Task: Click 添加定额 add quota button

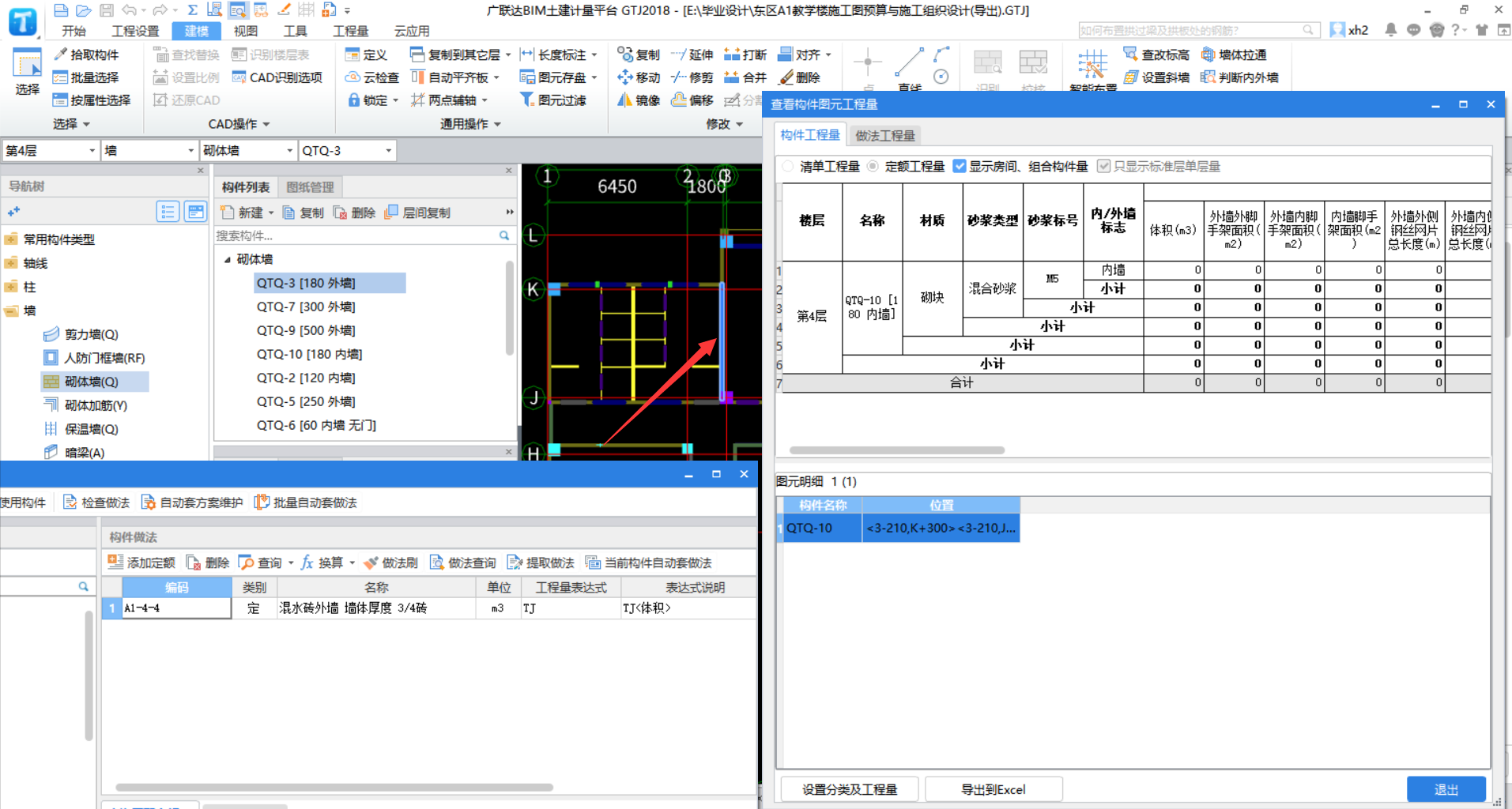Action: point(141,563)
